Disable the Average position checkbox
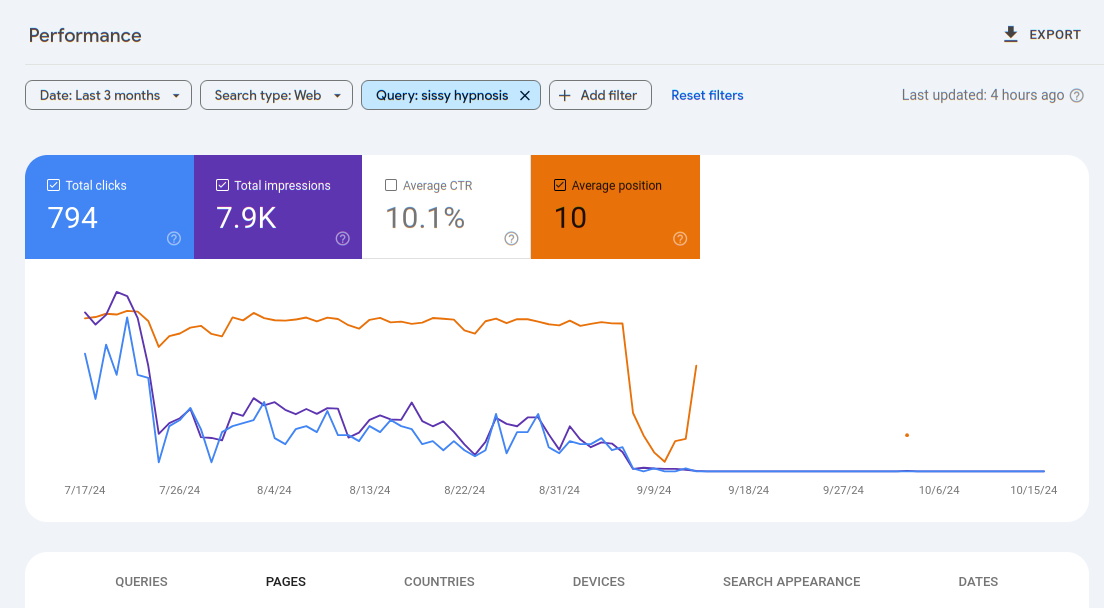1104x608 pixels. (x=560, y=185)
